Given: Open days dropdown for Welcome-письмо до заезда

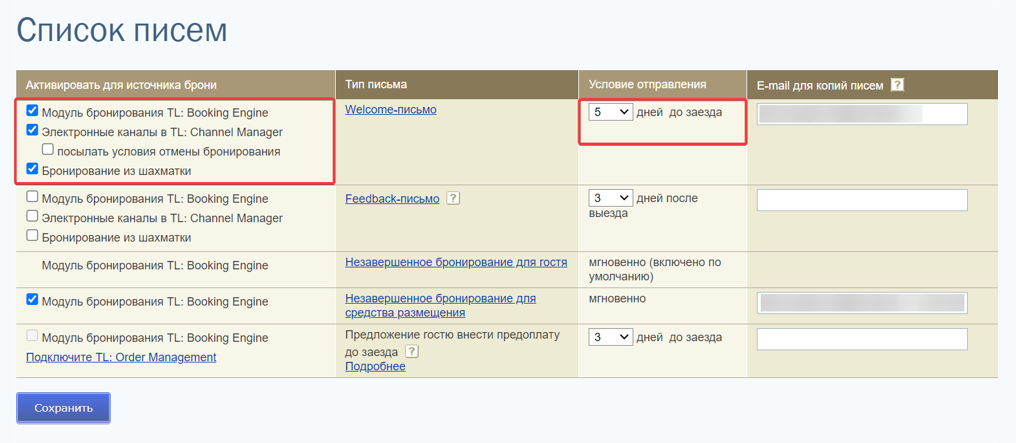Looking at the screenshot, I should [610, 112].
